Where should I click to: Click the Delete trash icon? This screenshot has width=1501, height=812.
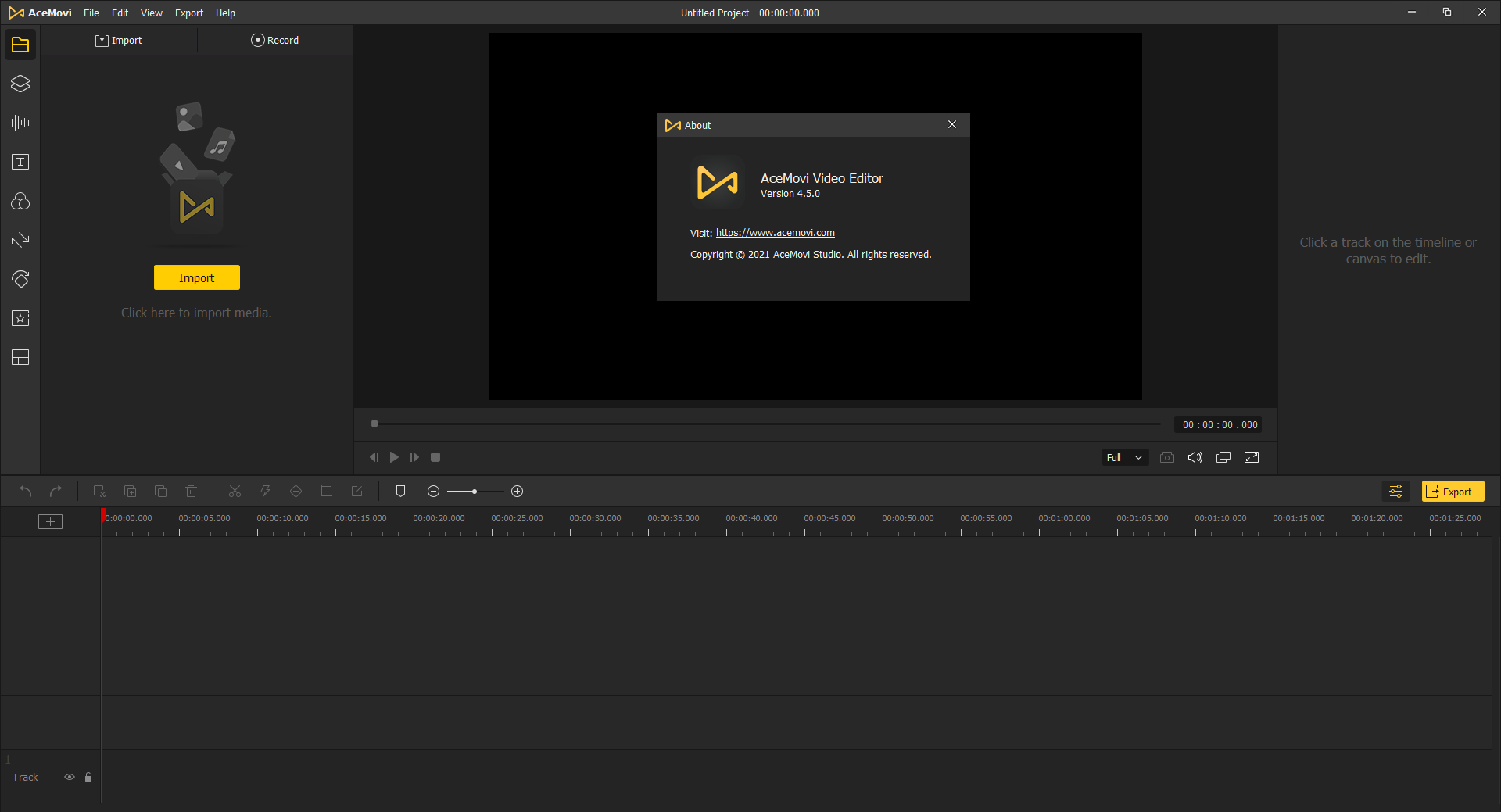191,491
